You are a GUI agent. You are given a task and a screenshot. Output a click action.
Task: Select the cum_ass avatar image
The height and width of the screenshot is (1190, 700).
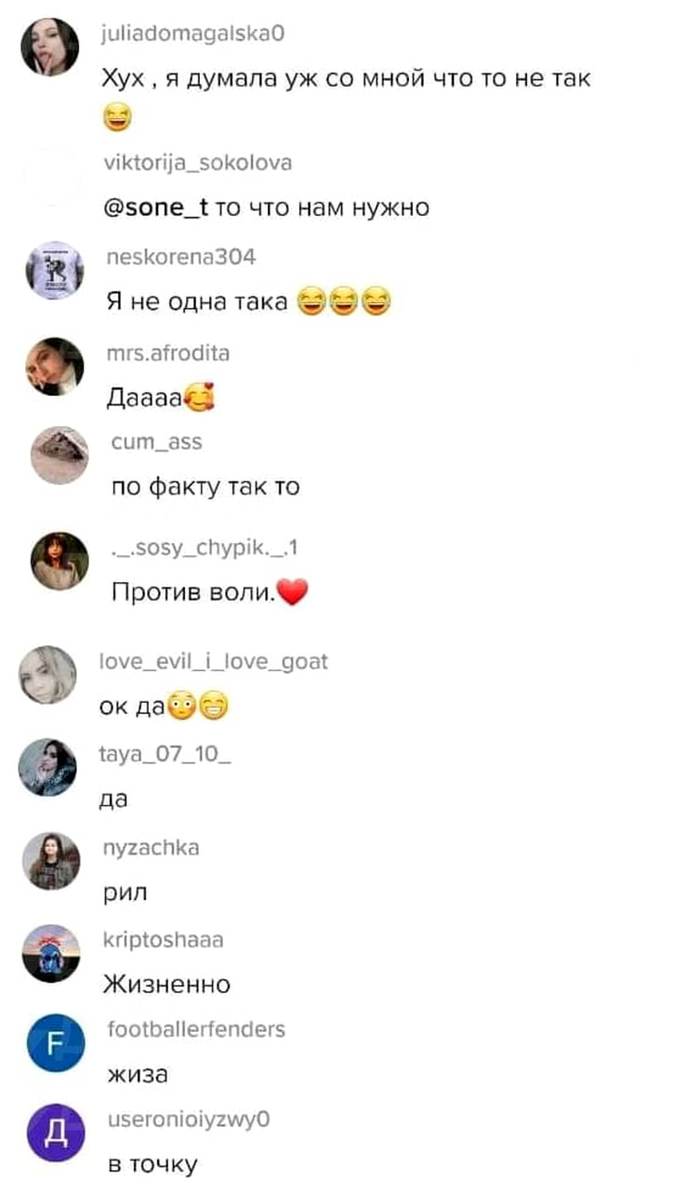point(59,455)
